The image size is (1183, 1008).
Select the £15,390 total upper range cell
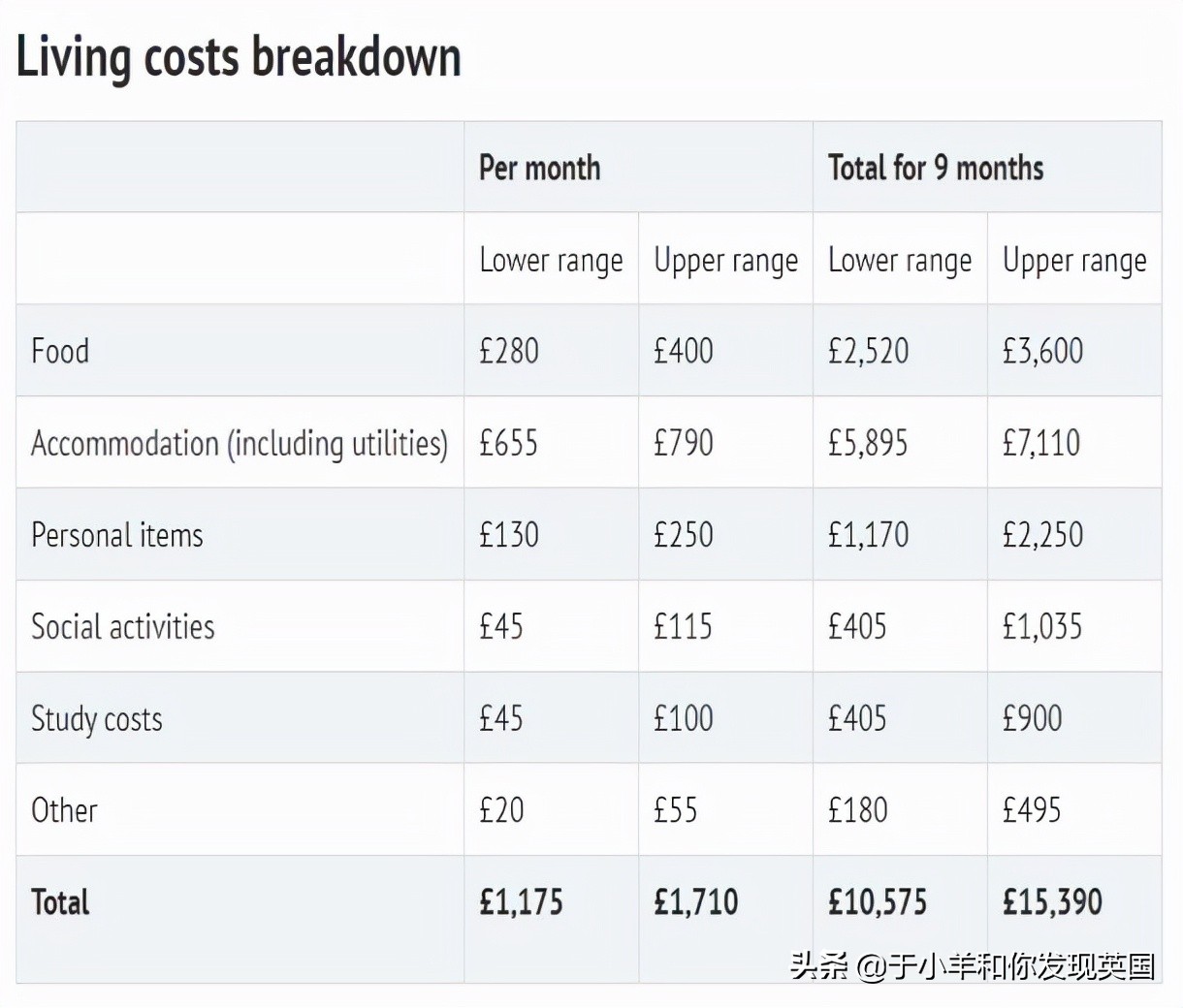tap(1052, 902)
